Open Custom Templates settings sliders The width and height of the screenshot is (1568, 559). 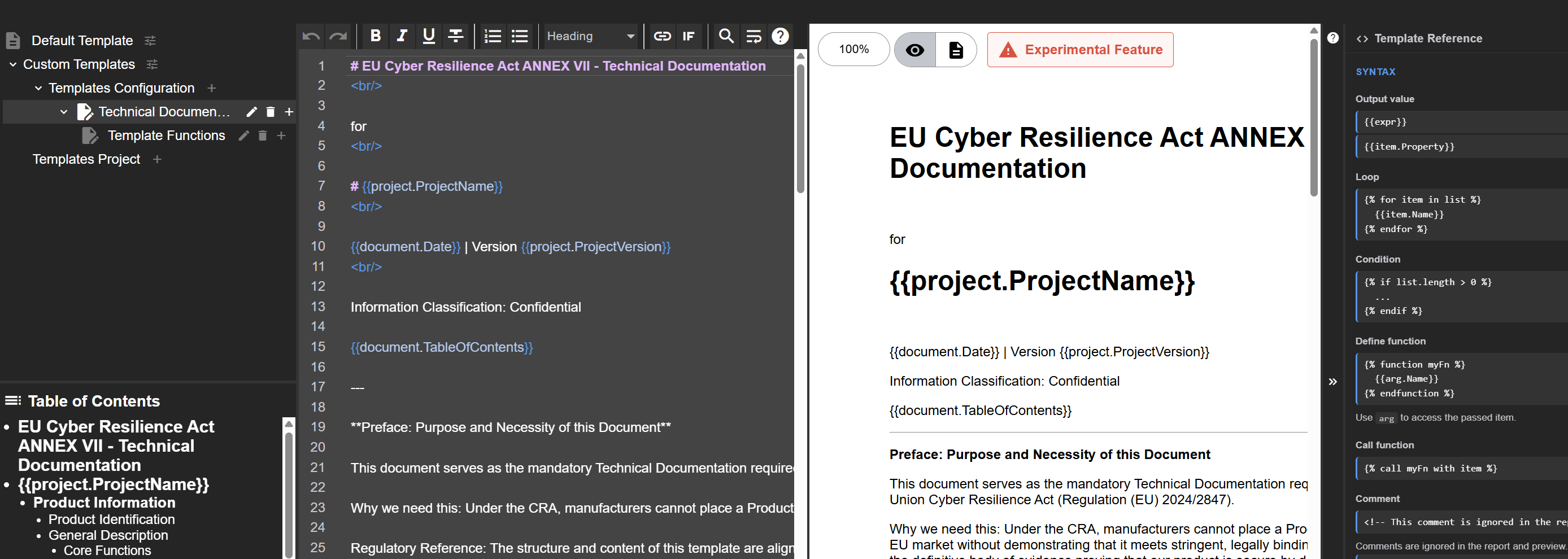coord(152,64)
